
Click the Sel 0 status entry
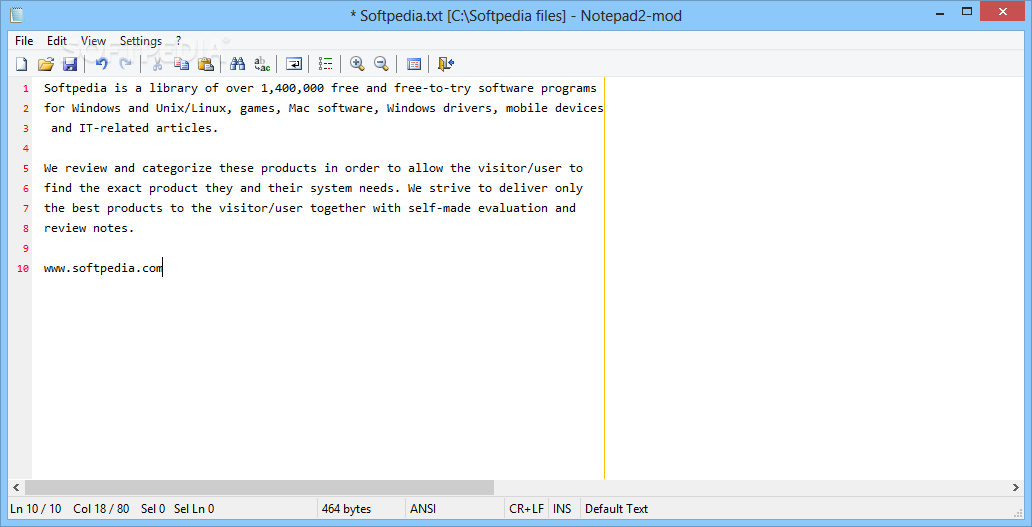(153, 509)
